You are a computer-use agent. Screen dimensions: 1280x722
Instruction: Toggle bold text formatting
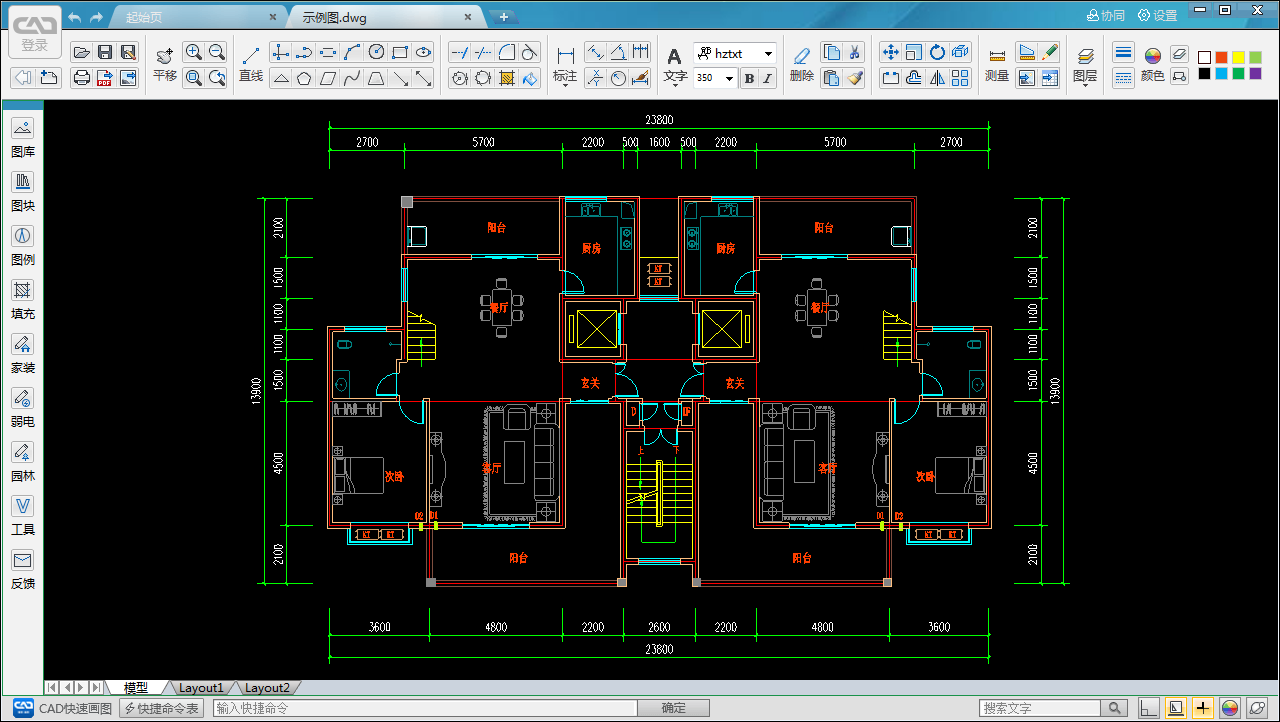point(749,78)
